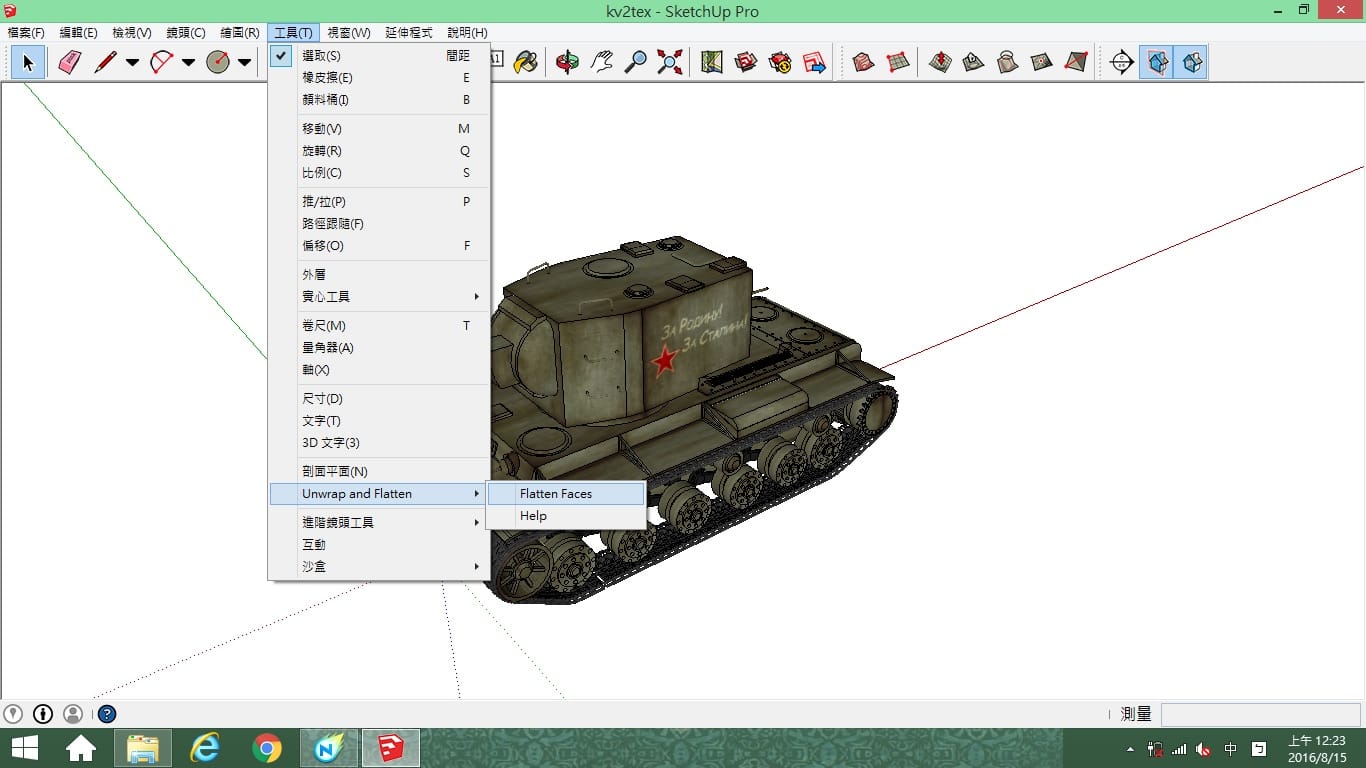Open the 鏡頭(C) menu

pyautogui.click(x=186, y=33)
